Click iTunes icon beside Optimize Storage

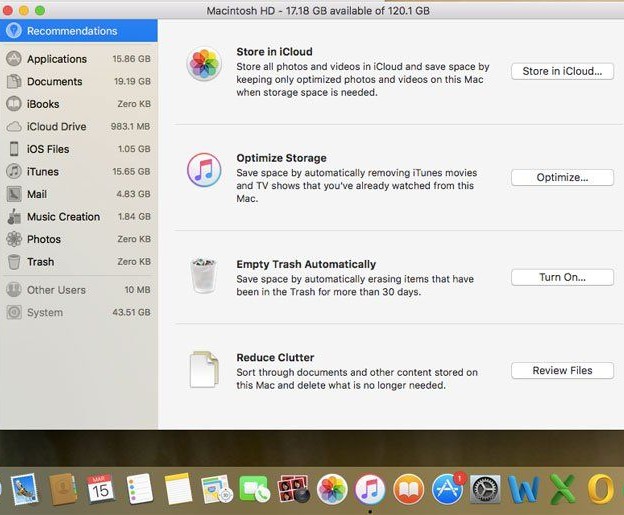[204, 170]
